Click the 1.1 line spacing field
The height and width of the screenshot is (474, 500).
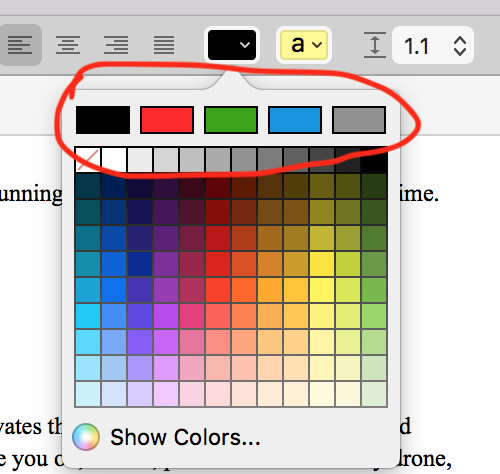[433, 45]
